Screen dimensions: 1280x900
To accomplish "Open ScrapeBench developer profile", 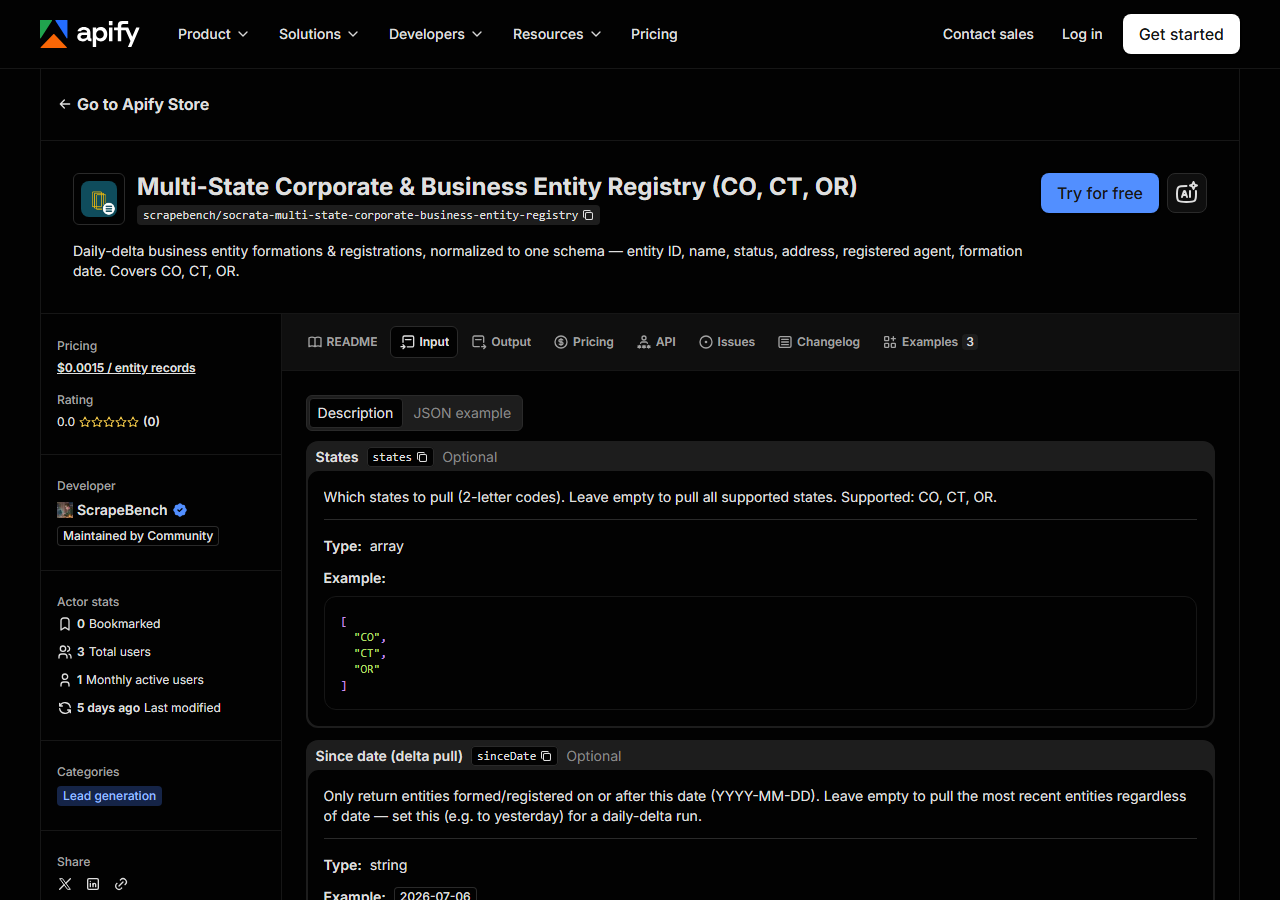I will click(x=122, y=510).
